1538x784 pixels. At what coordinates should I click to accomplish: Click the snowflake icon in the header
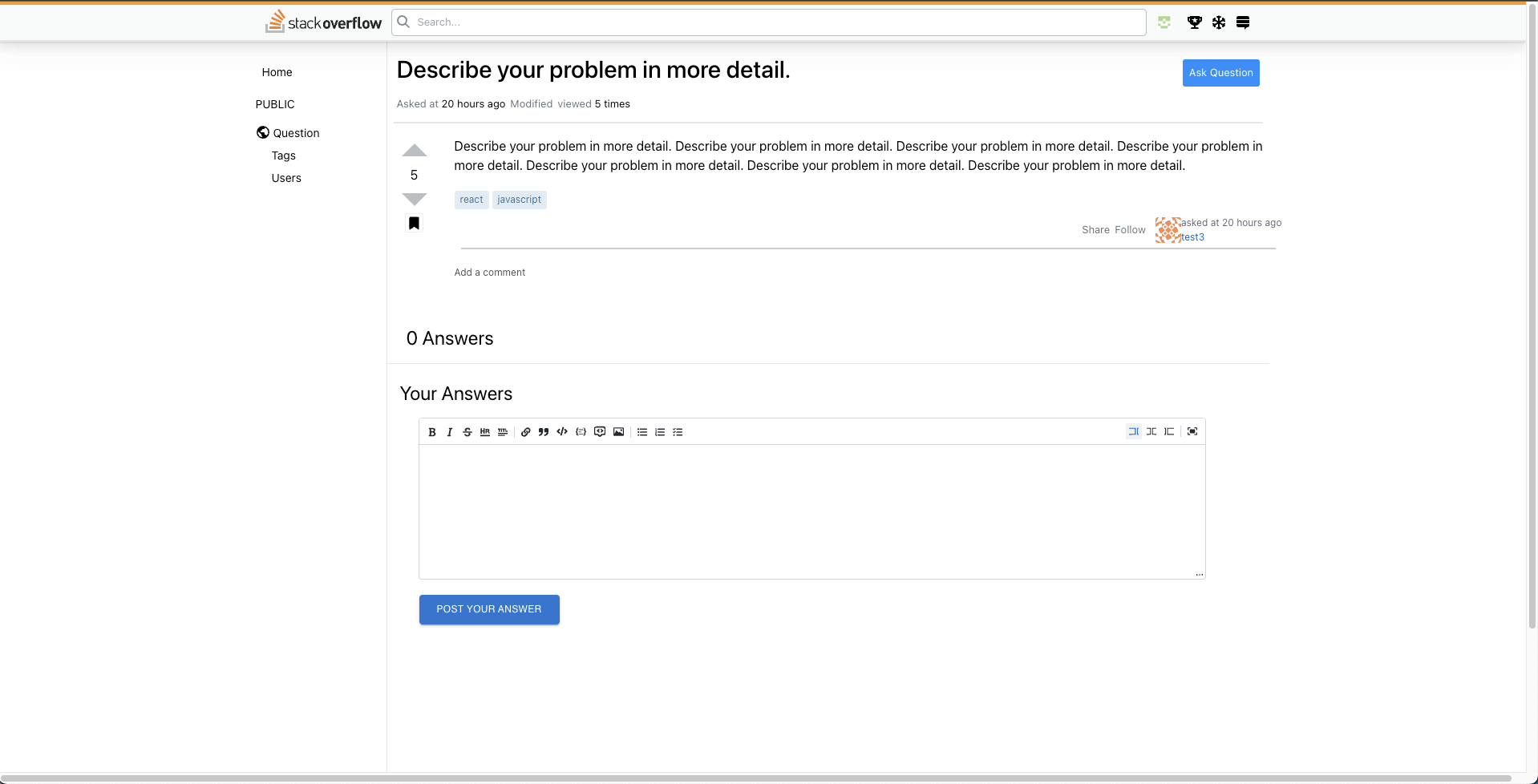pos(1219,22)
